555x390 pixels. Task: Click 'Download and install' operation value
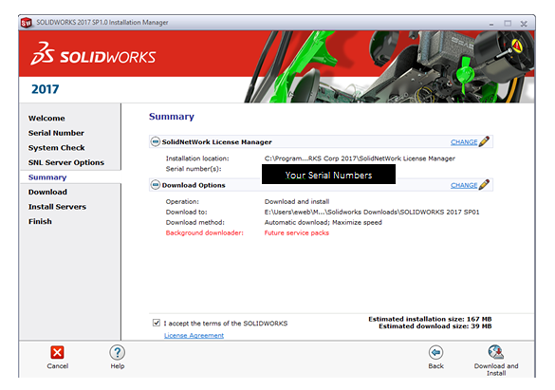297,201
